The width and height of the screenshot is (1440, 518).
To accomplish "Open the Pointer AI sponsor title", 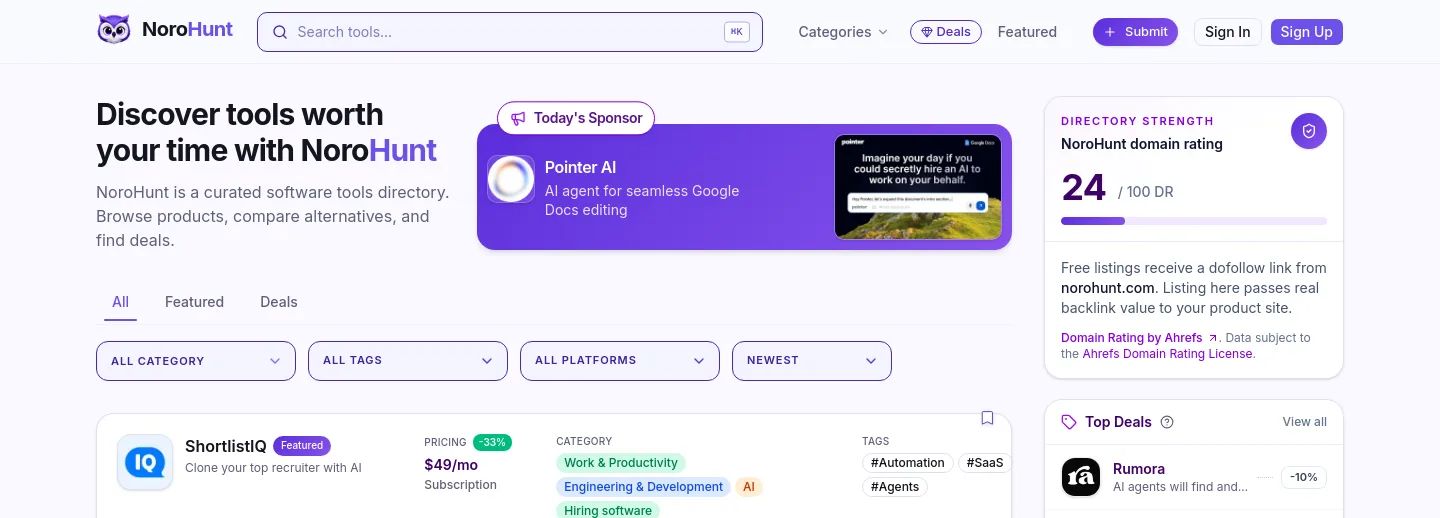I will (580, 168).
